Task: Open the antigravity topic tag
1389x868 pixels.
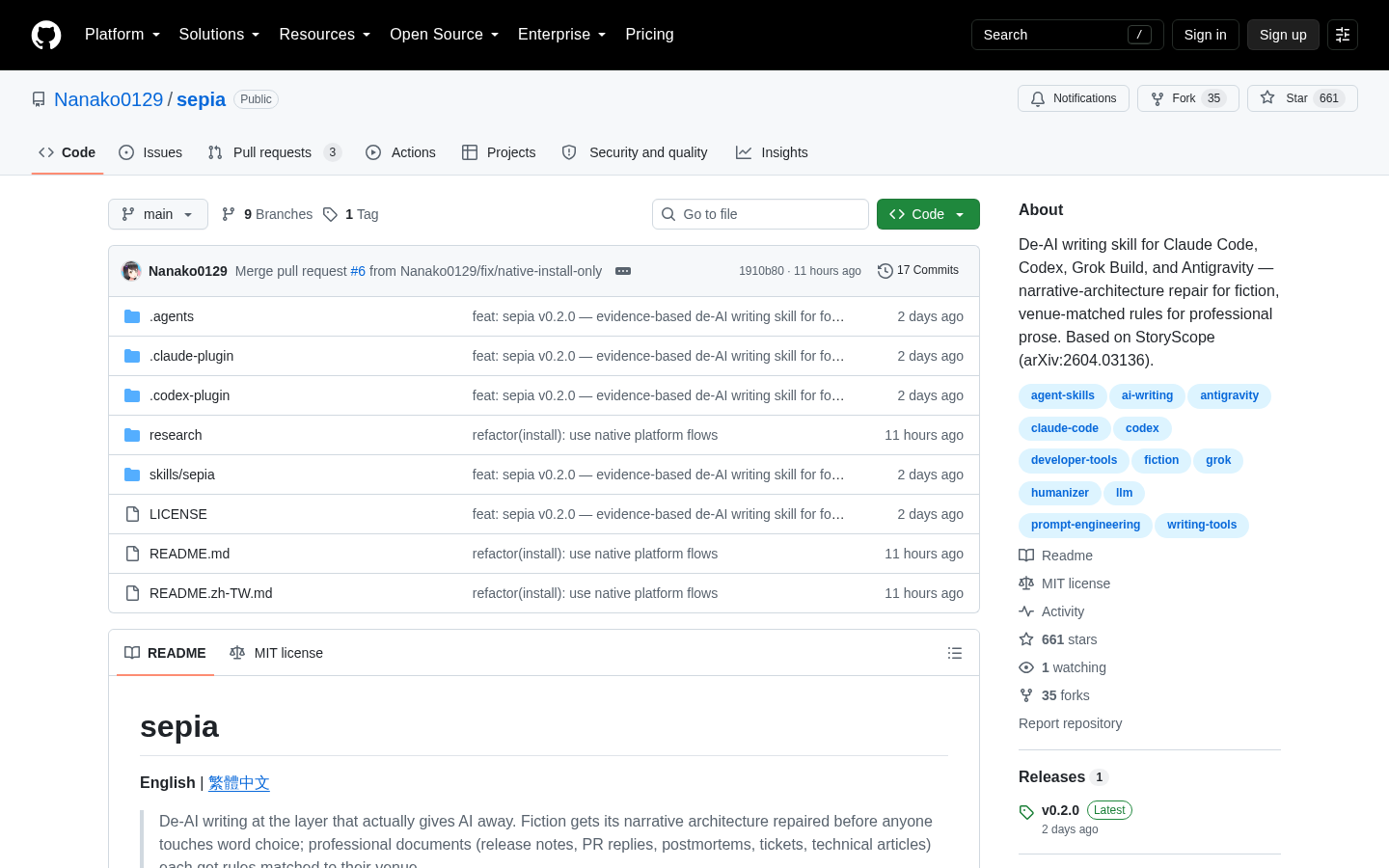Action: 1230,395
